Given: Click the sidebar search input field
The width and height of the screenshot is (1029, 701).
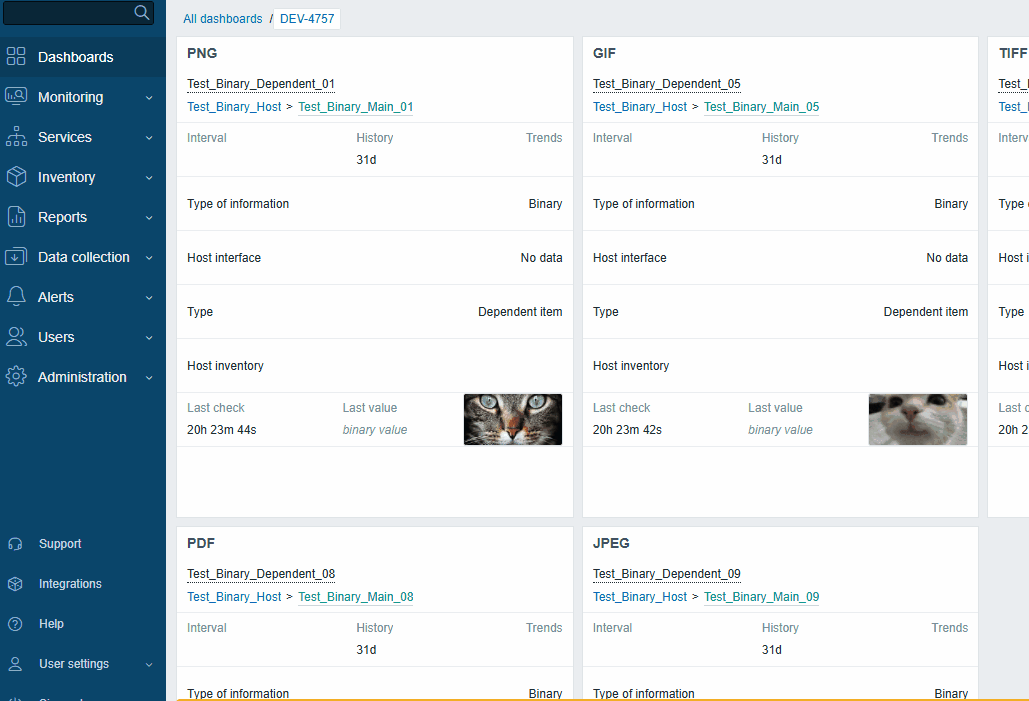Looking at the screenshot, I should [x=68, y=13].
